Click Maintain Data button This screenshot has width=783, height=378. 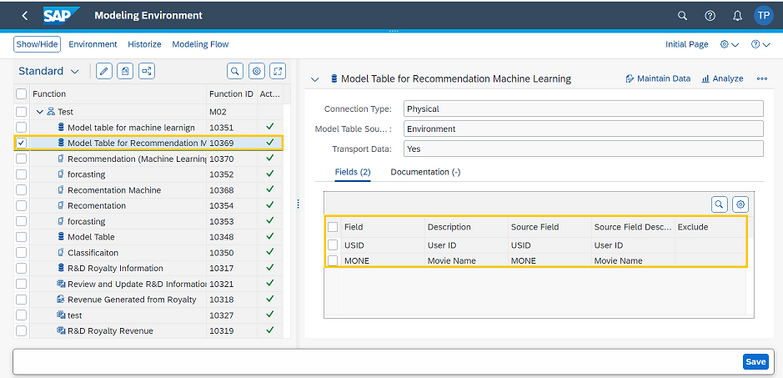point(658,79)
